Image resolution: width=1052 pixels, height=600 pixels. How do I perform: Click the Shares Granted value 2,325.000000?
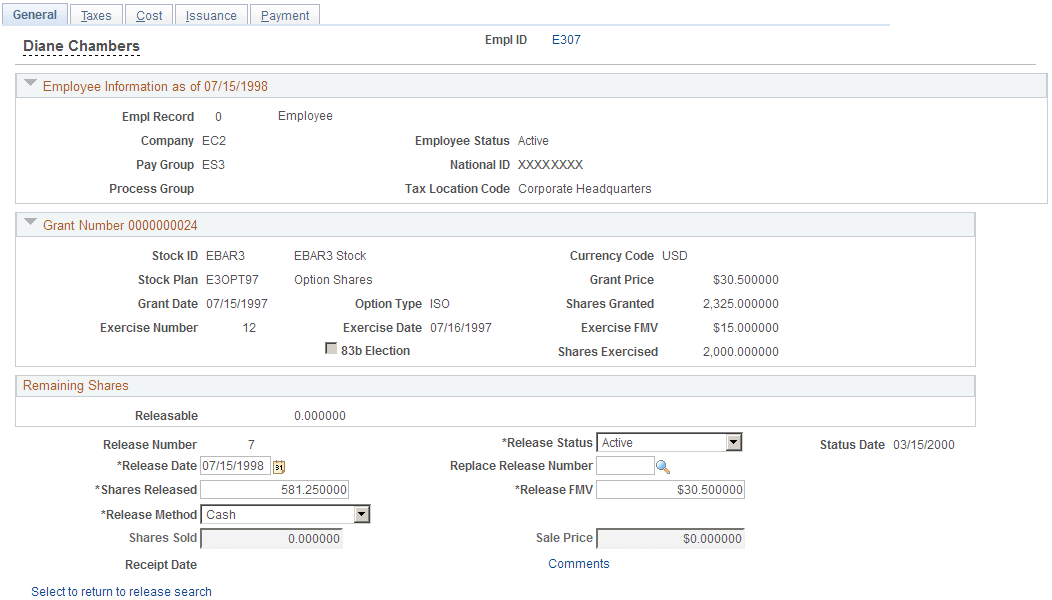(741, 304)
